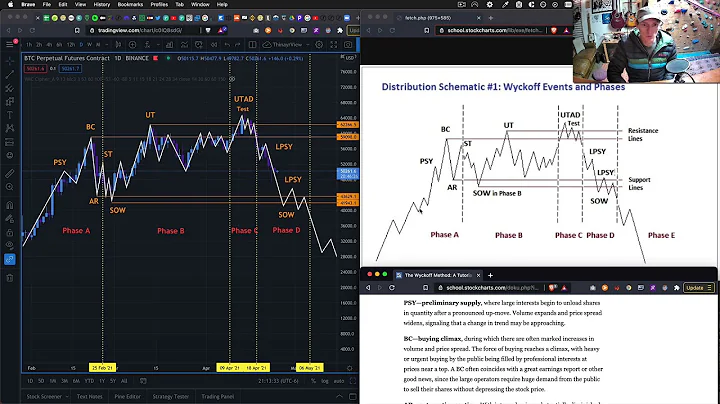
Task: Open the financials bar chart icon
Action: click(169, 45)
